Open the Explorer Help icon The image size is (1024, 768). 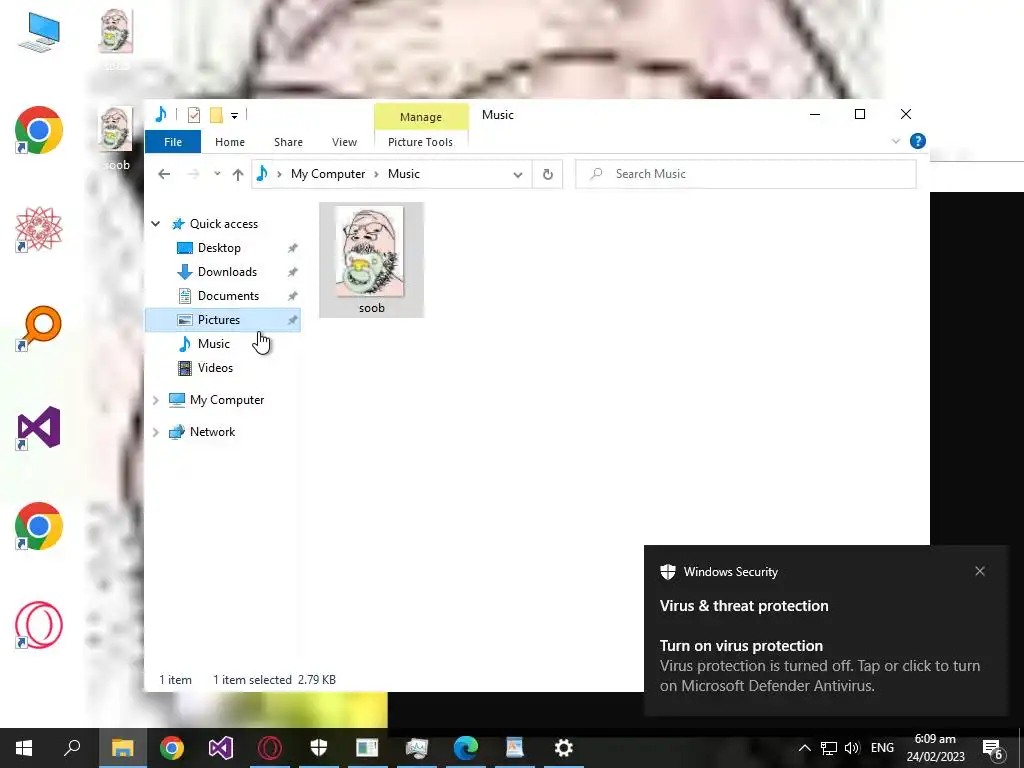[917, 141]
